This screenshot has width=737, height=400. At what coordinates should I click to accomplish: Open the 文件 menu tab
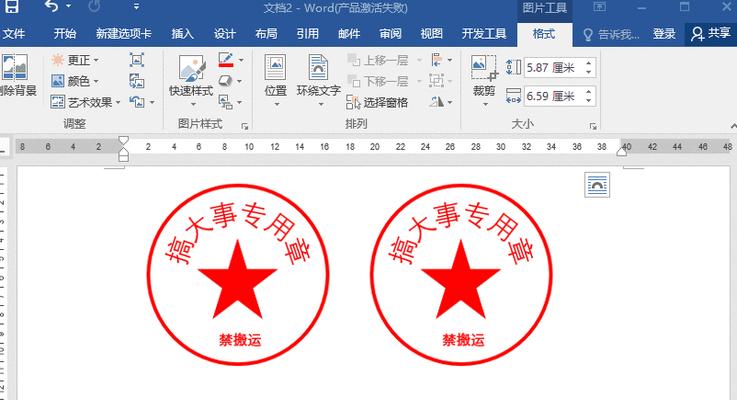(x=14, y=34)
